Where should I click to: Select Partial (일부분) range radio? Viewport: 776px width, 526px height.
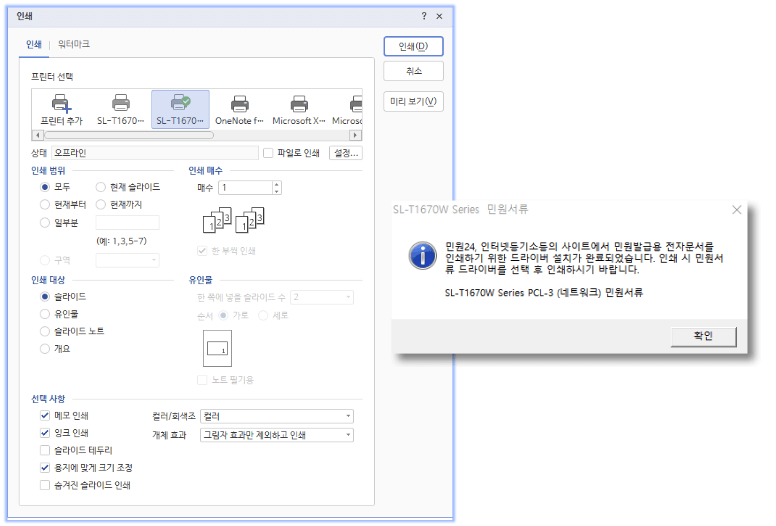point(45,223)
